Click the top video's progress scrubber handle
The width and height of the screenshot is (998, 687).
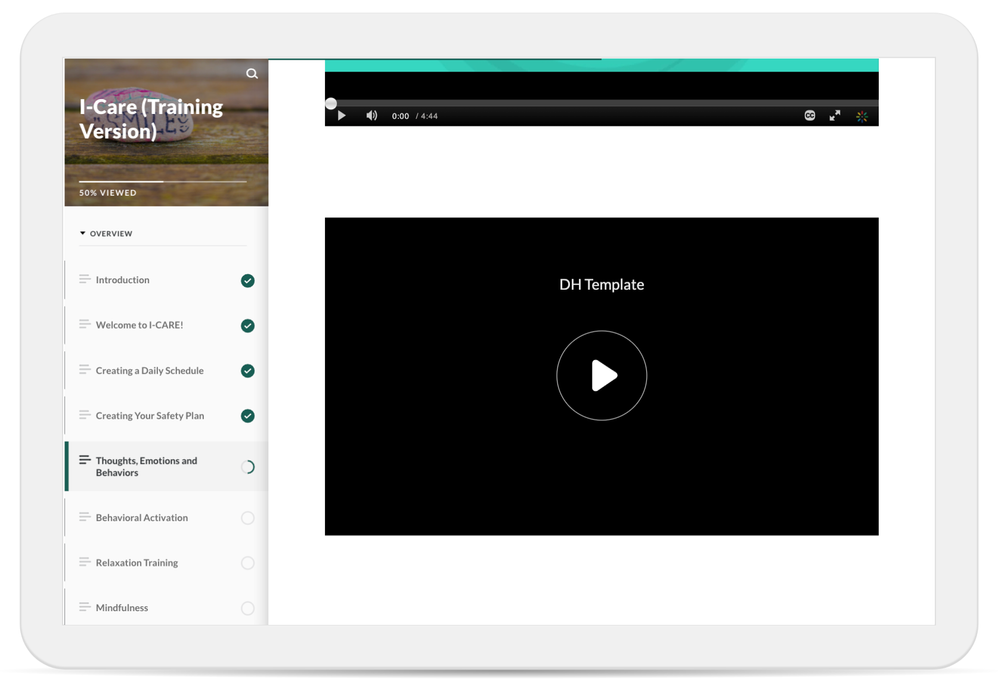tap(331, 103)
